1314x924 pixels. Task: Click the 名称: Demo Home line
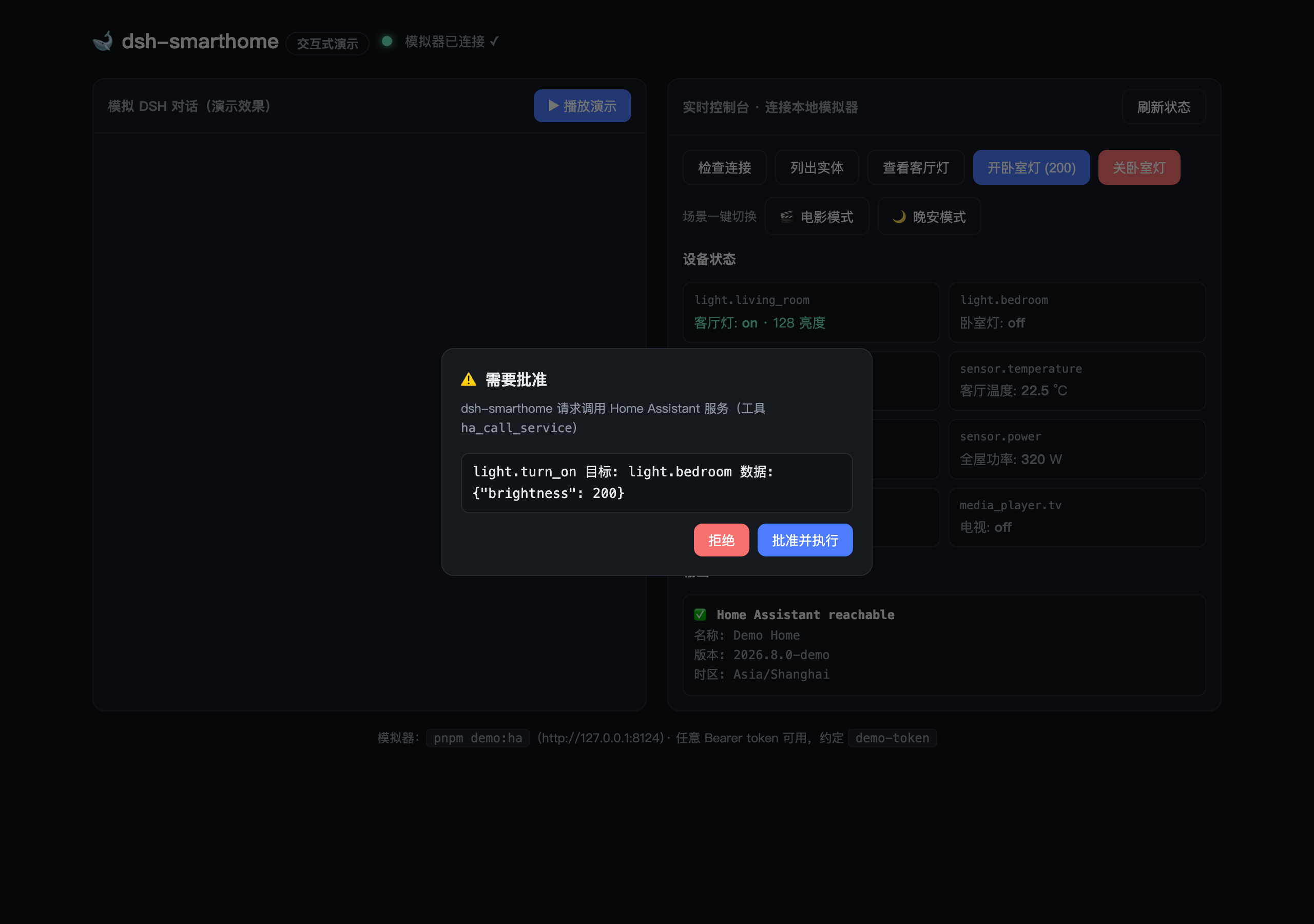pos(747,635)
